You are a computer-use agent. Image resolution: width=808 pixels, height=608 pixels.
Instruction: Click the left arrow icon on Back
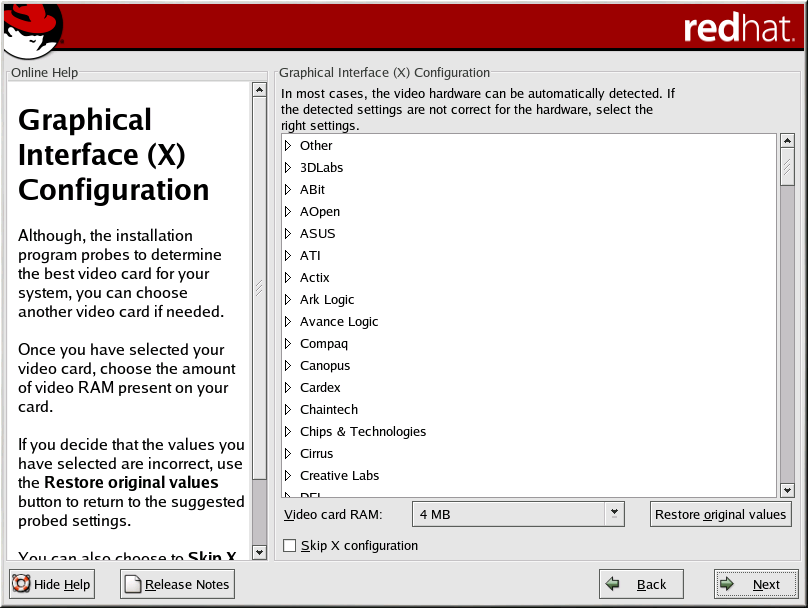tap(613, 584)
